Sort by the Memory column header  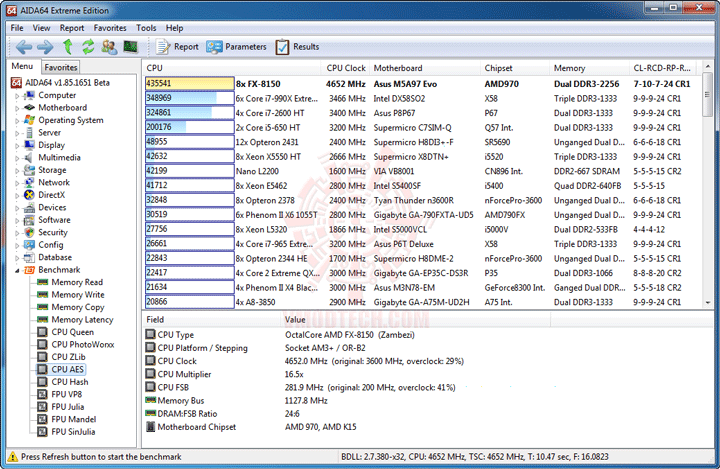(589, 68)
